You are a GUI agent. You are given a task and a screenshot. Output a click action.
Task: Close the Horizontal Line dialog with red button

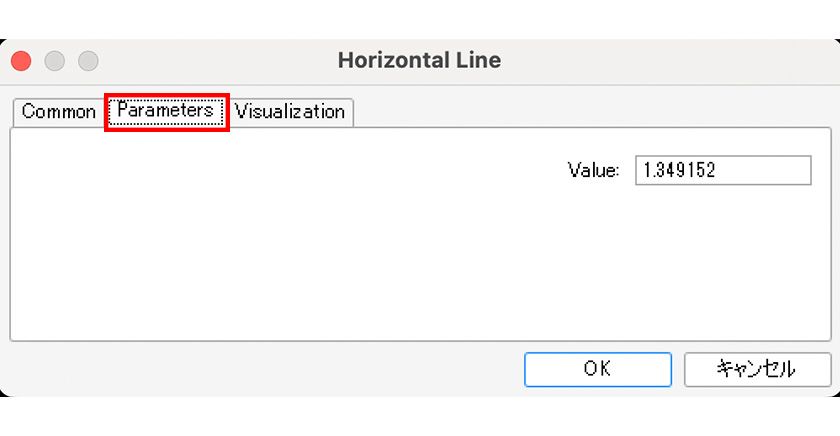coord(21,61)
